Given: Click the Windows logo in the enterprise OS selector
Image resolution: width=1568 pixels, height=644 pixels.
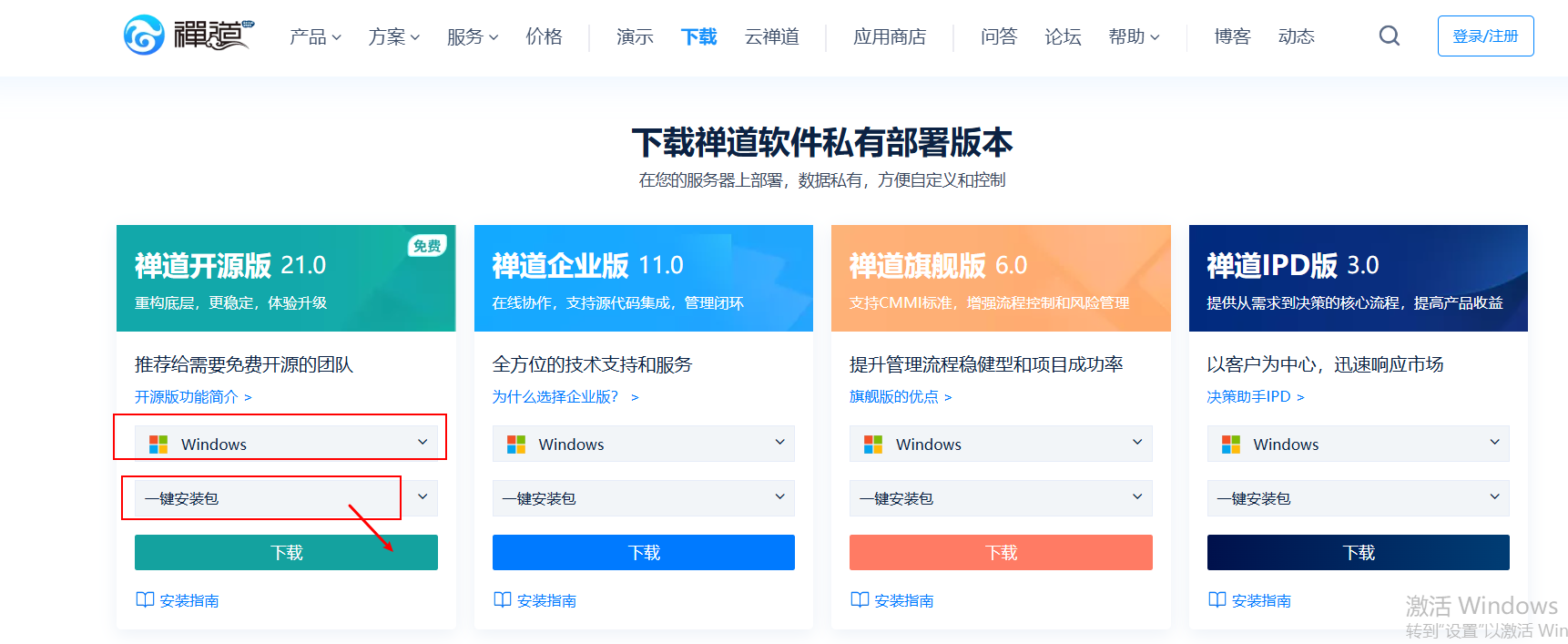Looking at the screenshot, I should click(516, 444).
